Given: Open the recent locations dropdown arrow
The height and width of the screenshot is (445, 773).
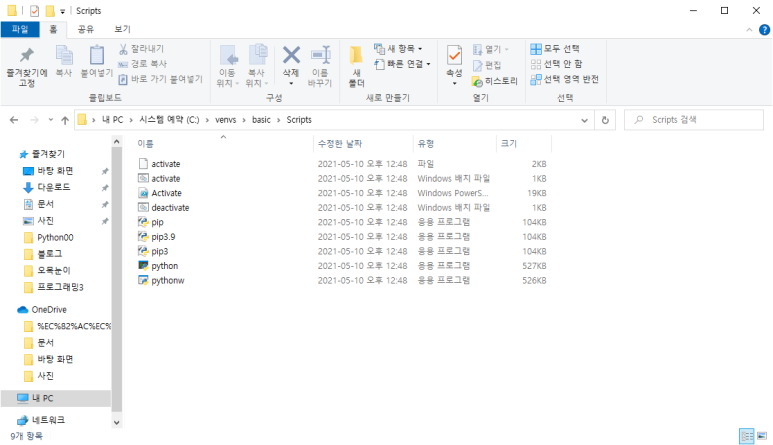Looking at the screenshot, I should point(50,120).
